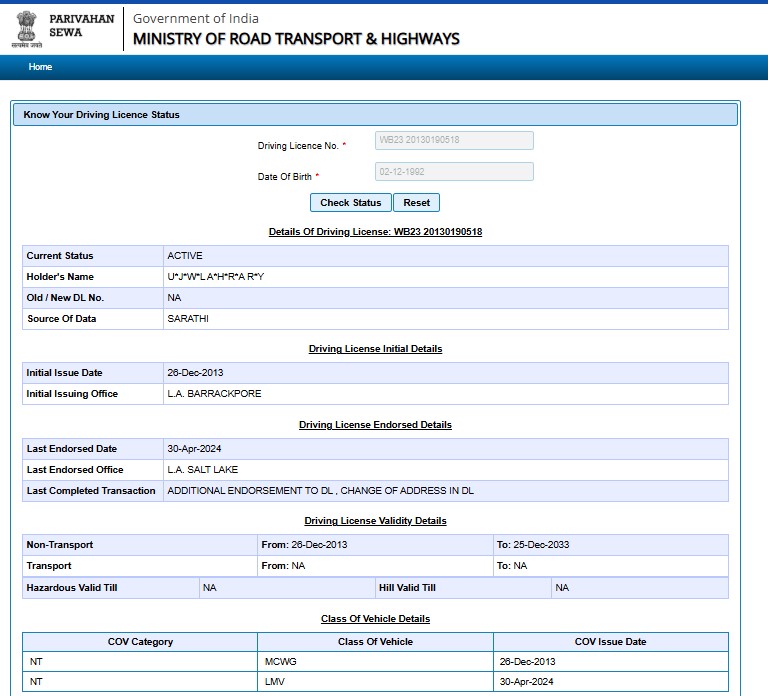The image size is (768, 696).
Task: Click the SARATHI source of data value
Action: point(188,319)
